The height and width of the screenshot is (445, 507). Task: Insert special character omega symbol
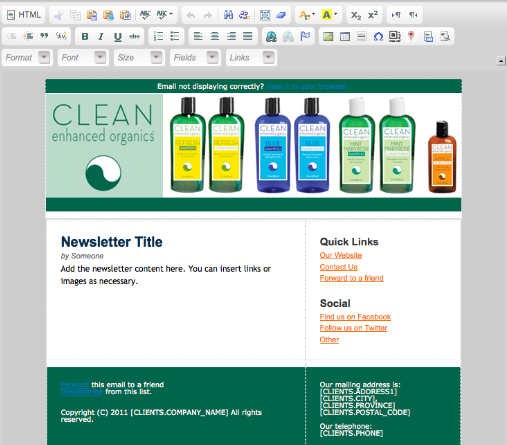(378, 36)
